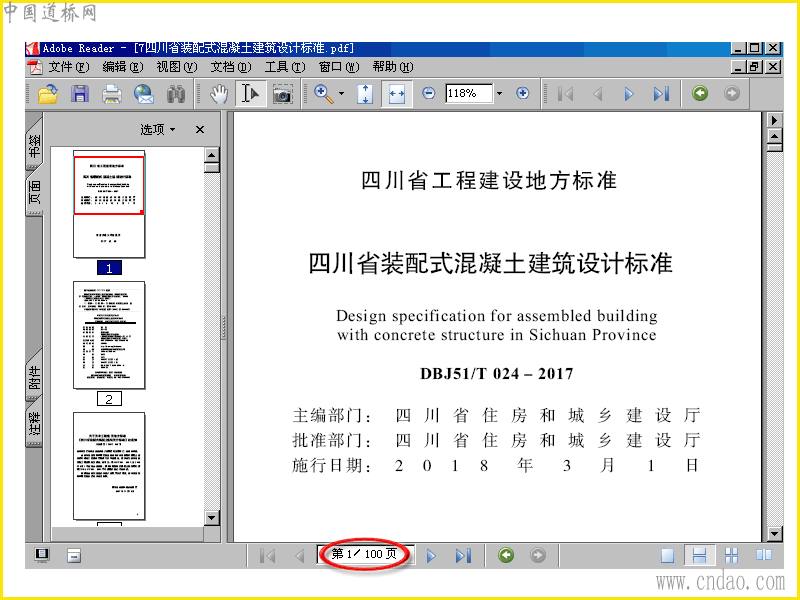Open the 选项 options dropdown in pages panel

[x=158, y=130]
